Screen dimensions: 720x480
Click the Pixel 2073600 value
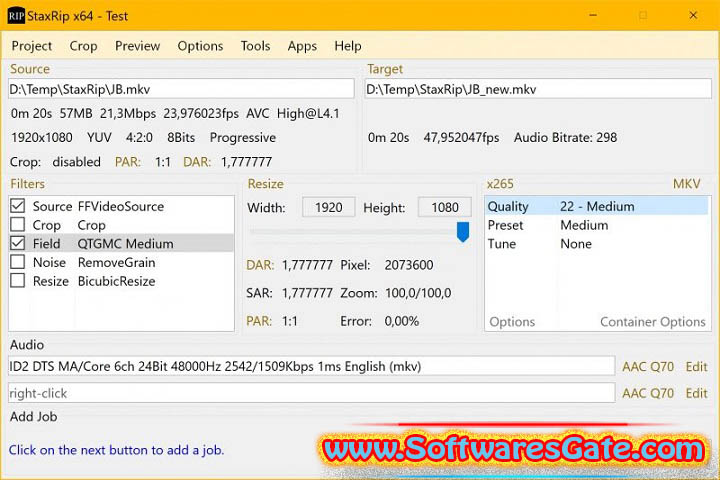(x=409, y=265)
